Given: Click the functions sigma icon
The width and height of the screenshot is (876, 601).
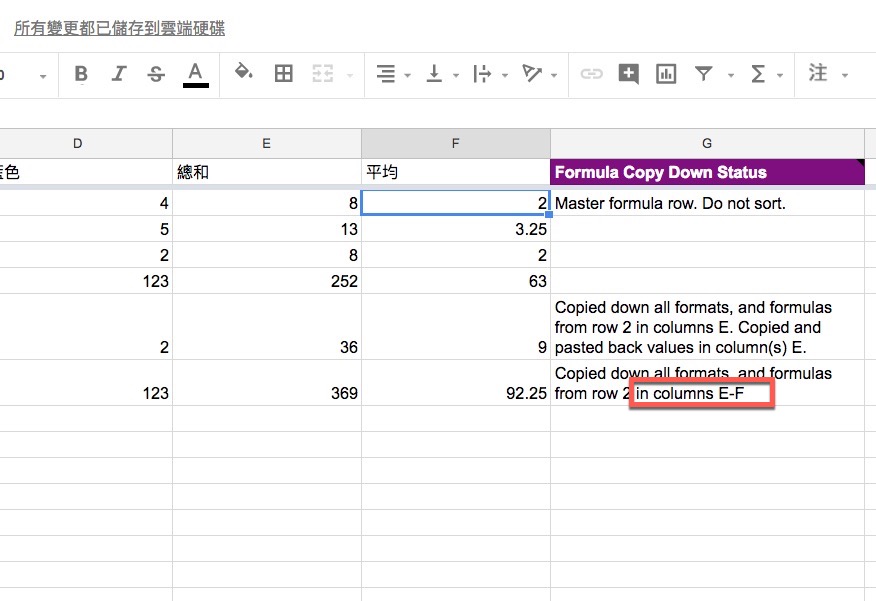Looking at the screenshot, I should coord(758,74).
